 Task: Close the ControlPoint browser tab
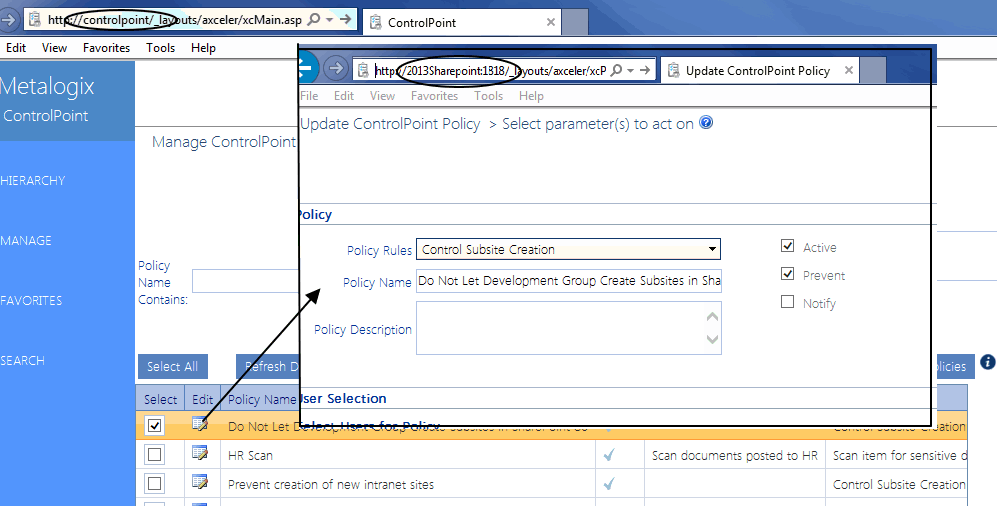pyautogui.click(x=551, y=22)
